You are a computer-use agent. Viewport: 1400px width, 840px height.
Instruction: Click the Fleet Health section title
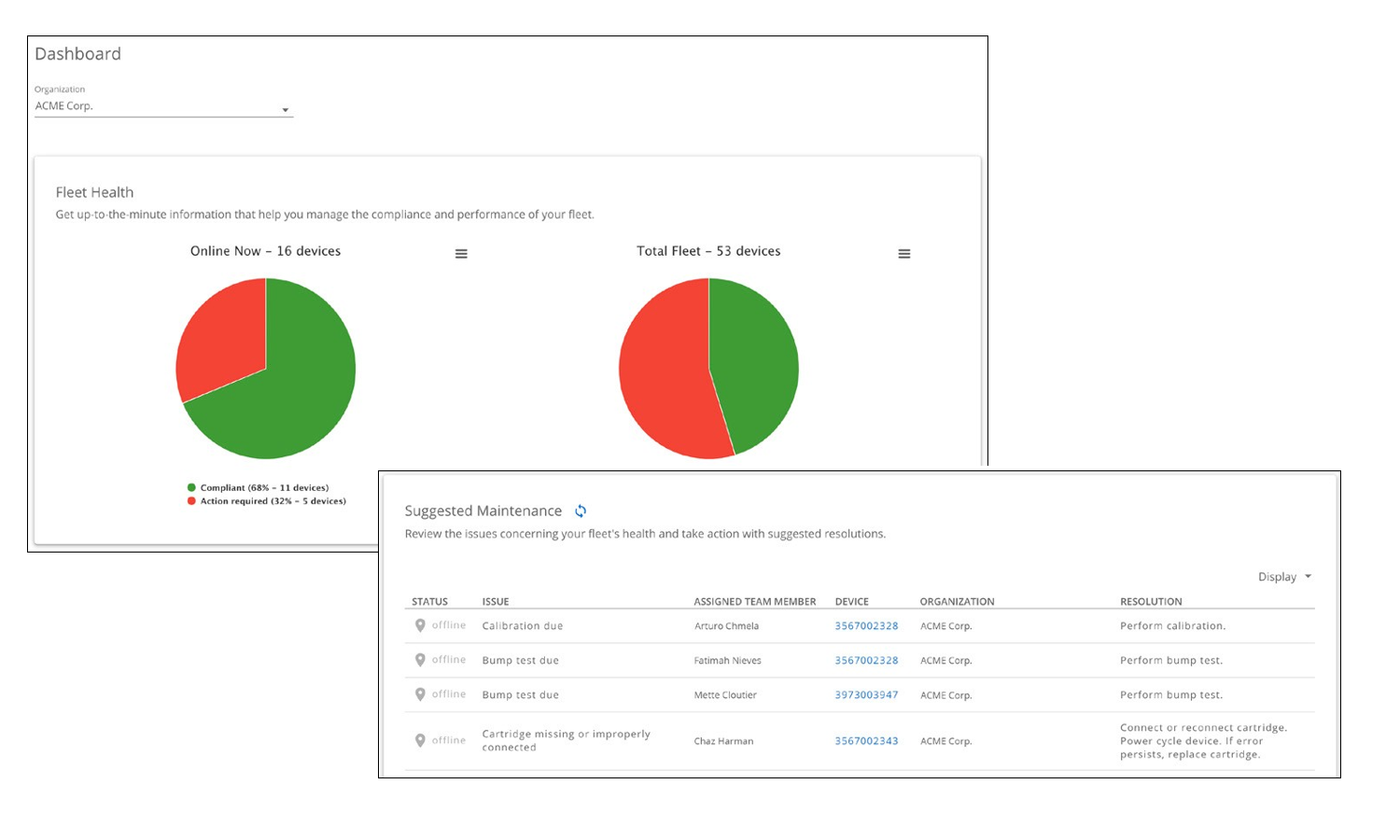(93, 191)
